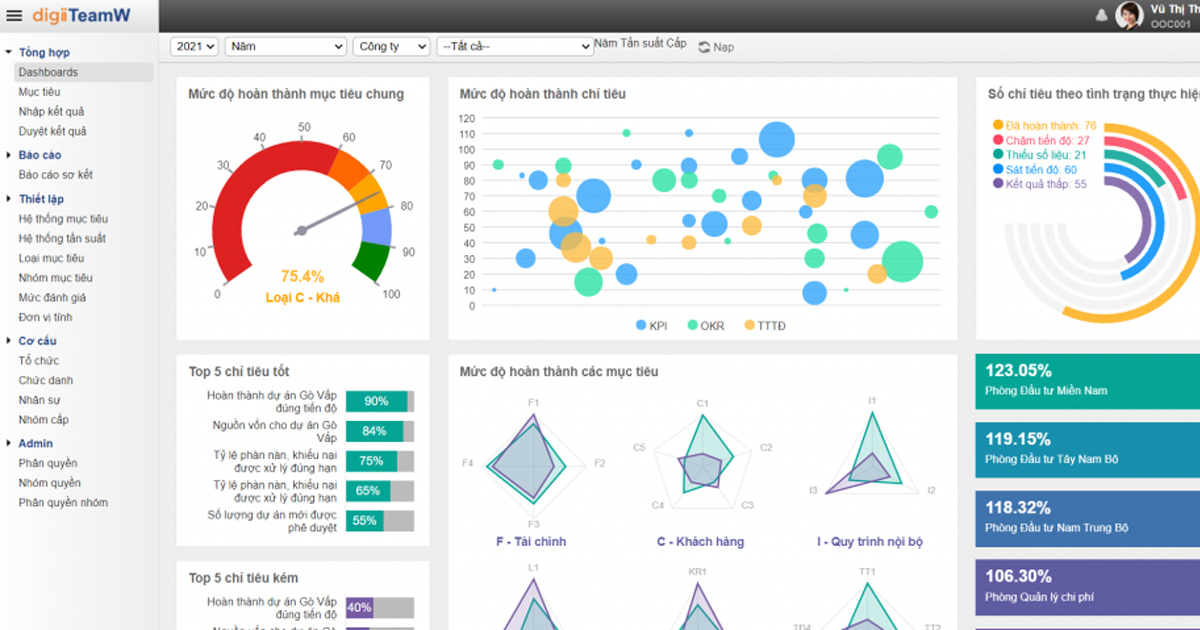Click the Nạp refresh icon
This screenshot has height=630, width=1200.
[704, 47]
